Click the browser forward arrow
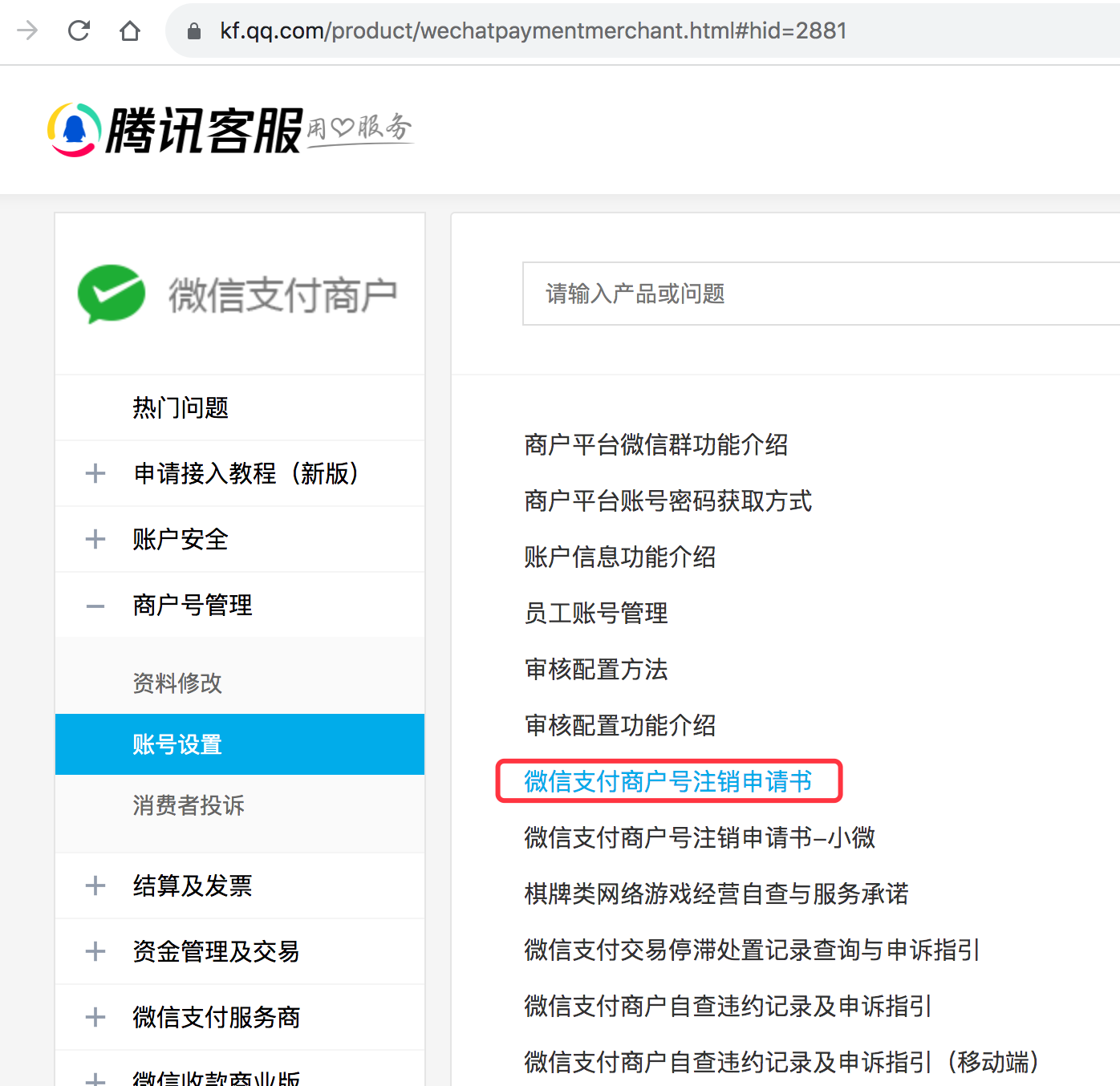Screen dimensions: 1120x1086 click(27, 30)
